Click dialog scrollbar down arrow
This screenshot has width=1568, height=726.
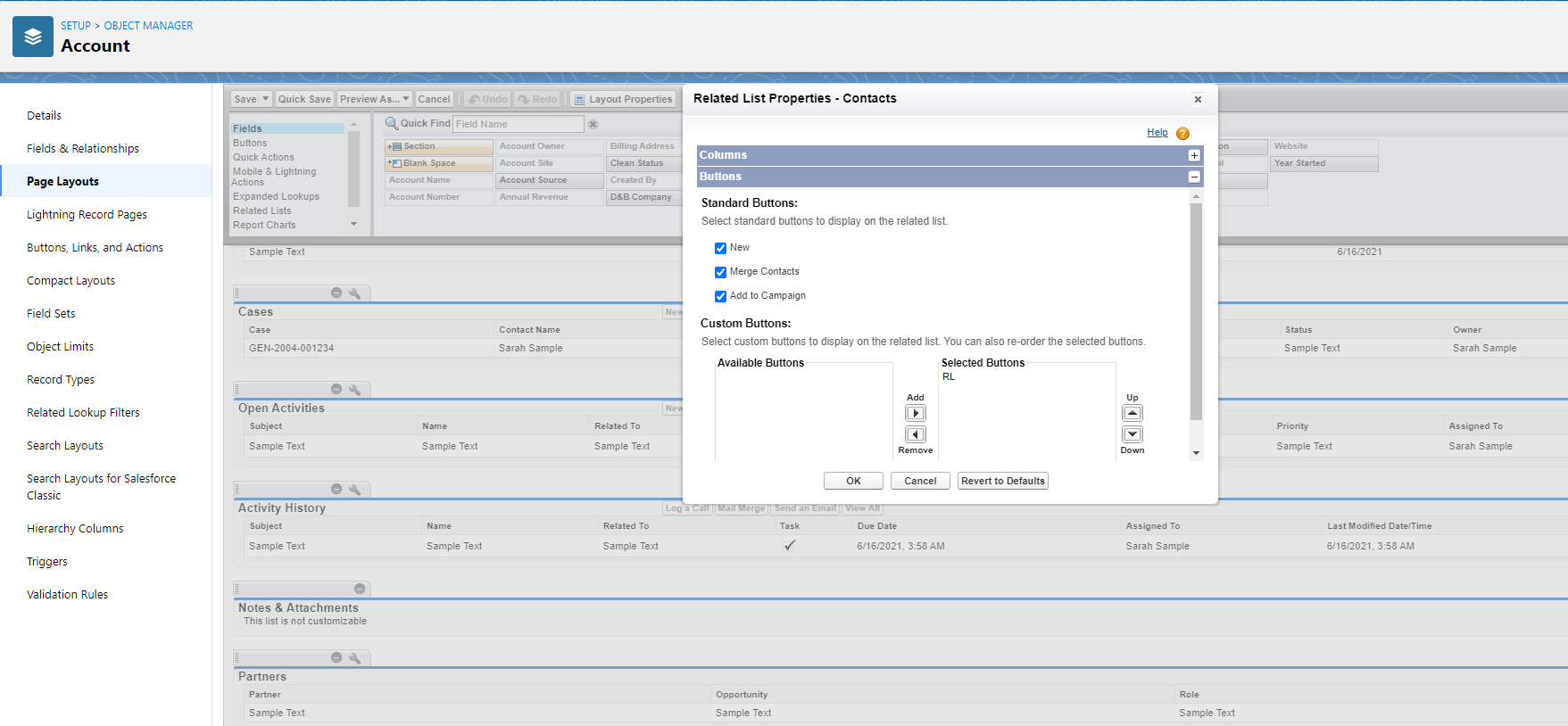click(x=1196, y=453)
